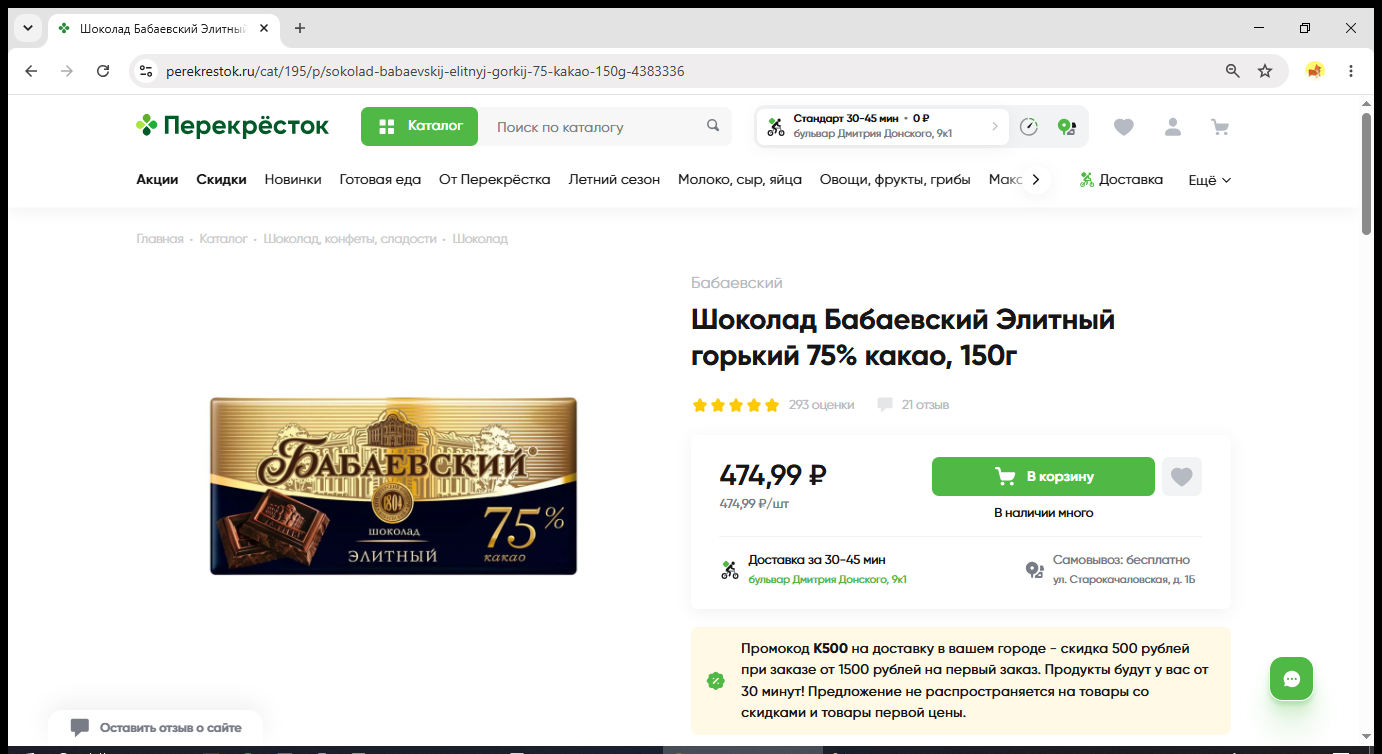The image size is (1382, 754).
Task: View site information in address bar
Action: pos(146,71)
